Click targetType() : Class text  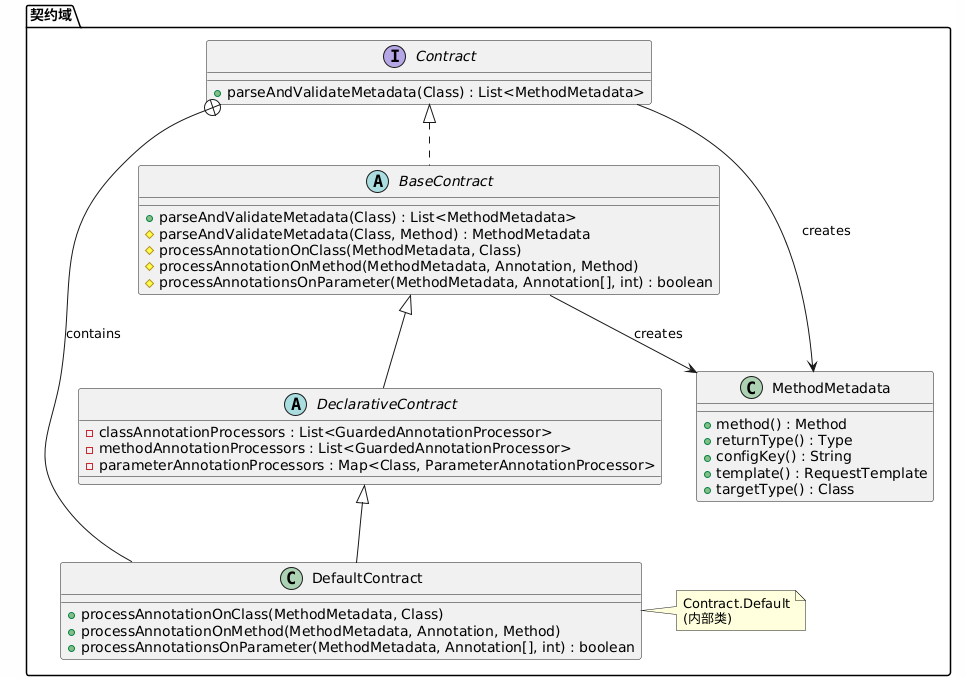tap(785, 489)
